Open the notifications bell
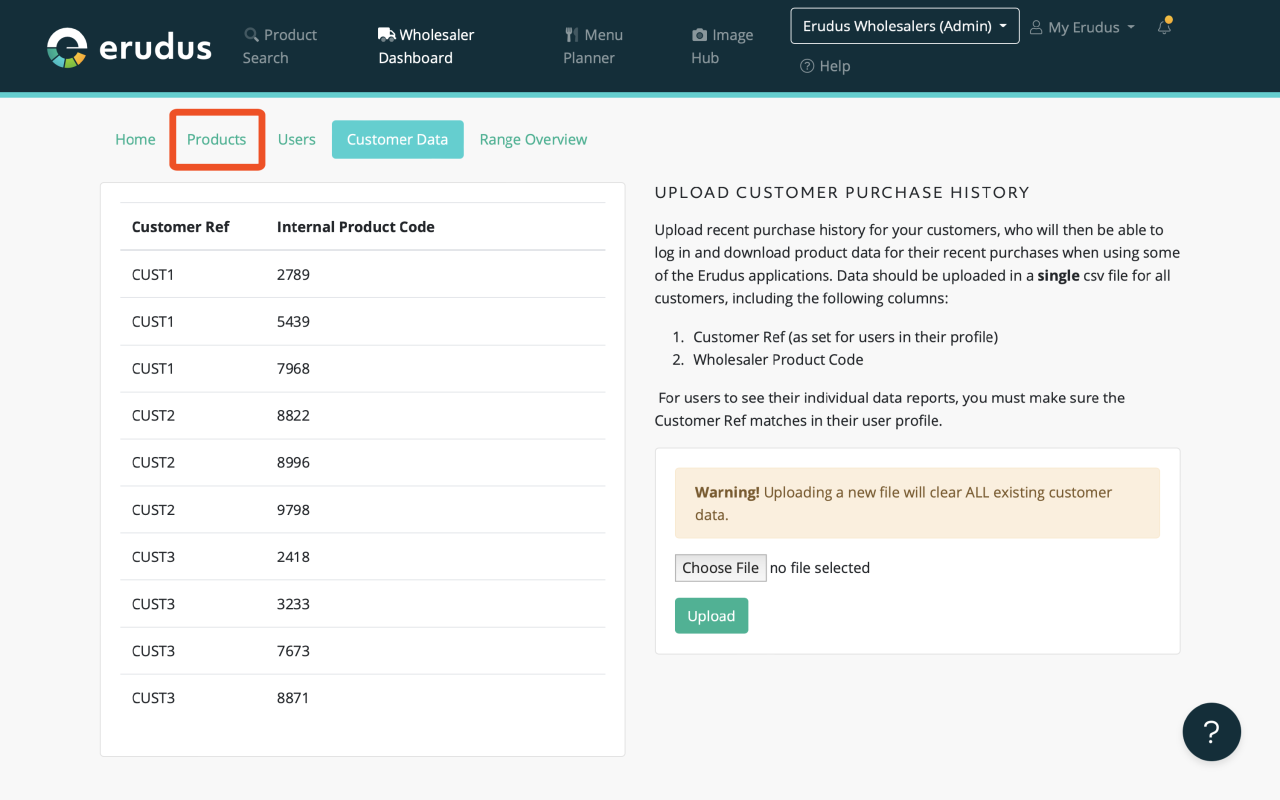 point(1163,27)
